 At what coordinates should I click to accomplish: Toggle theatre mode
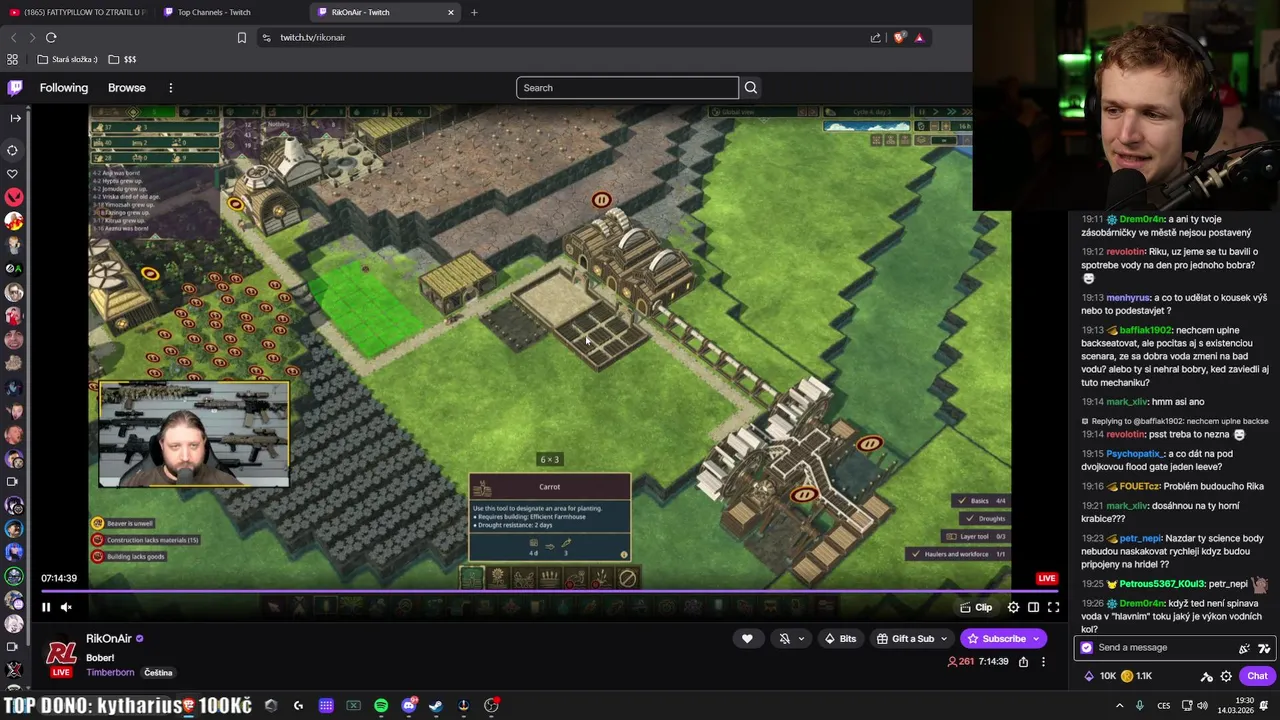tap(1033, 607)
